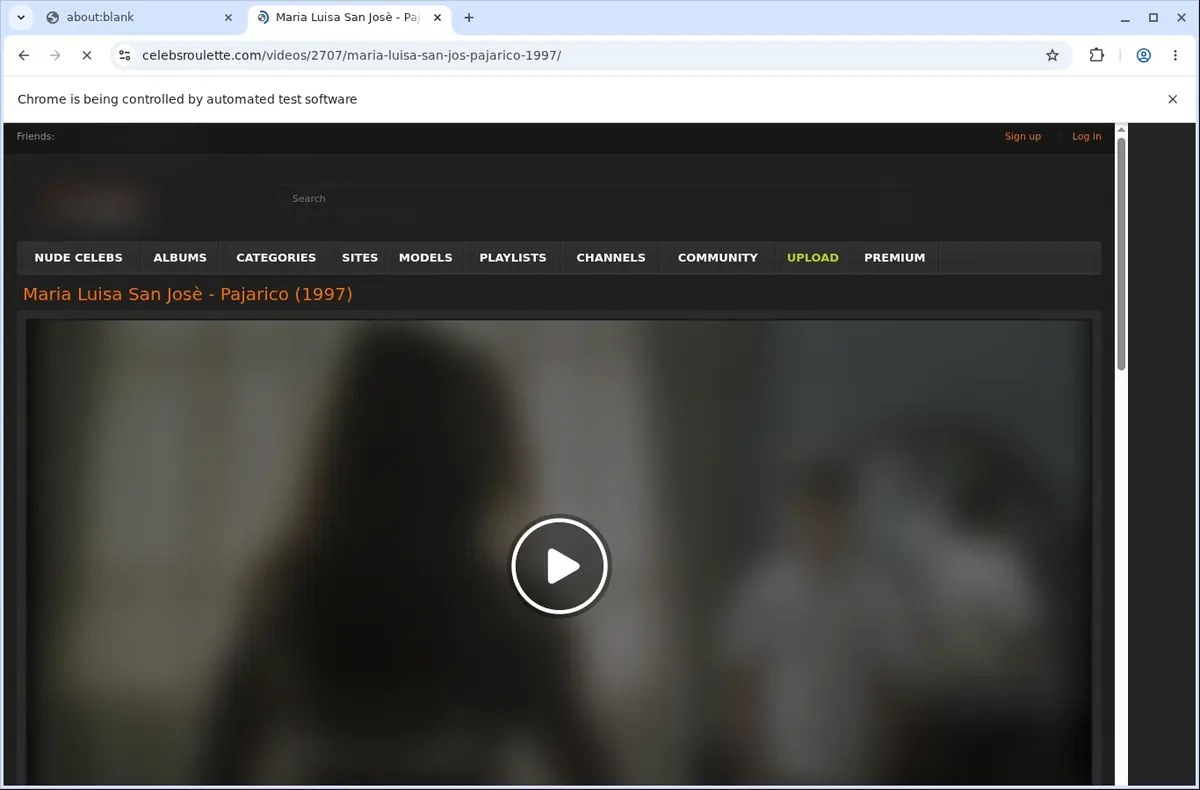Open the tab search dropdown arrow
The width and height of the screenshot is (1200, 790).
point(21,17)
